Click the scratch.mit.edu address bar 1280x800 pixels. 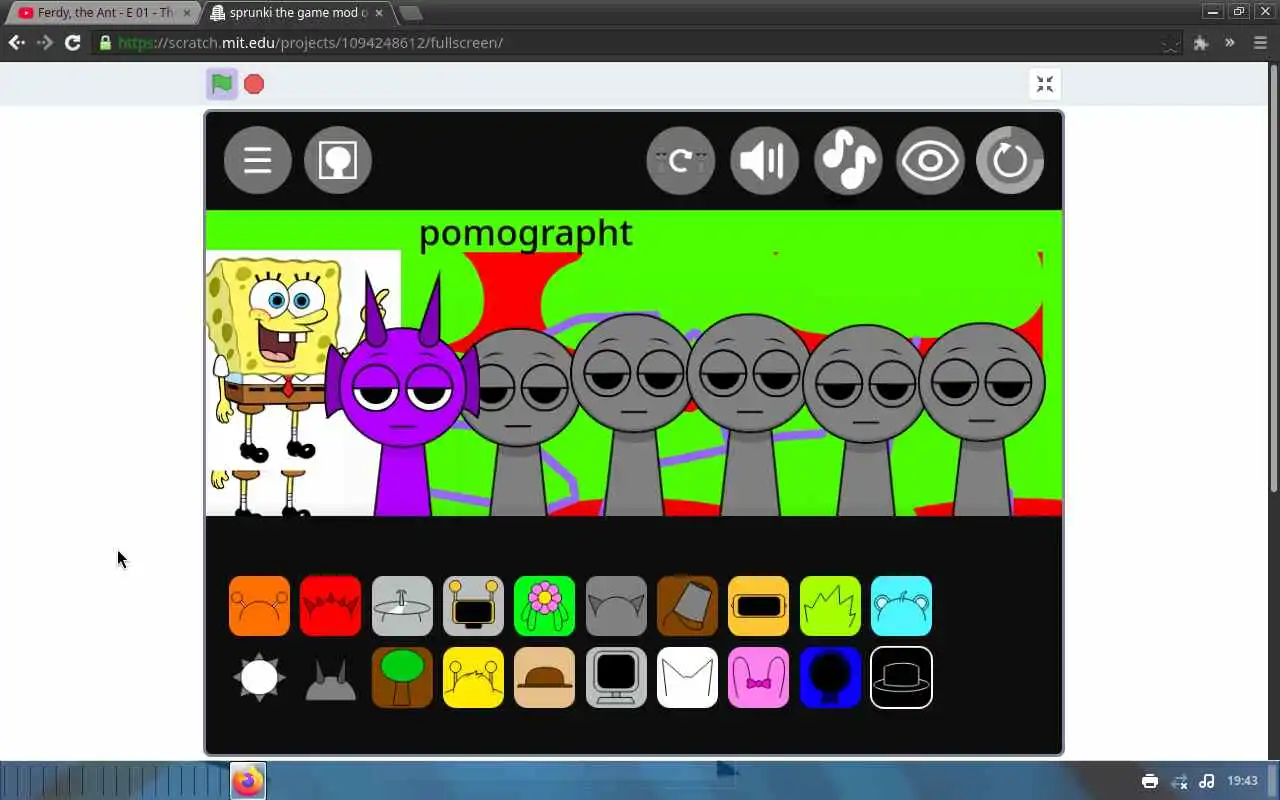pyautogui.click(x=635, y=43)
